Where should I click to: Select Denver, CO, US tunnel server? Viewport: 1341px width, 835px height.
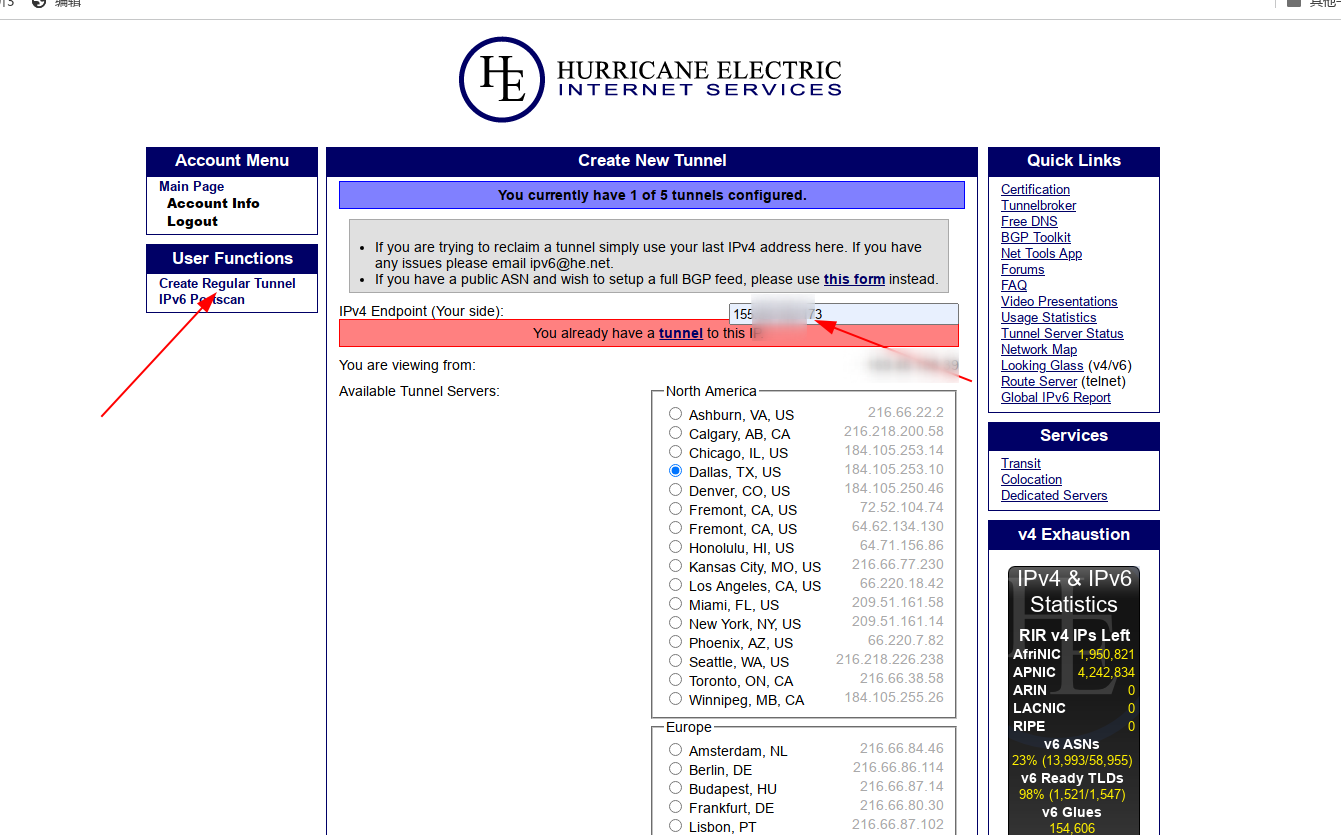pyautogui.click(x=676, y=490)
